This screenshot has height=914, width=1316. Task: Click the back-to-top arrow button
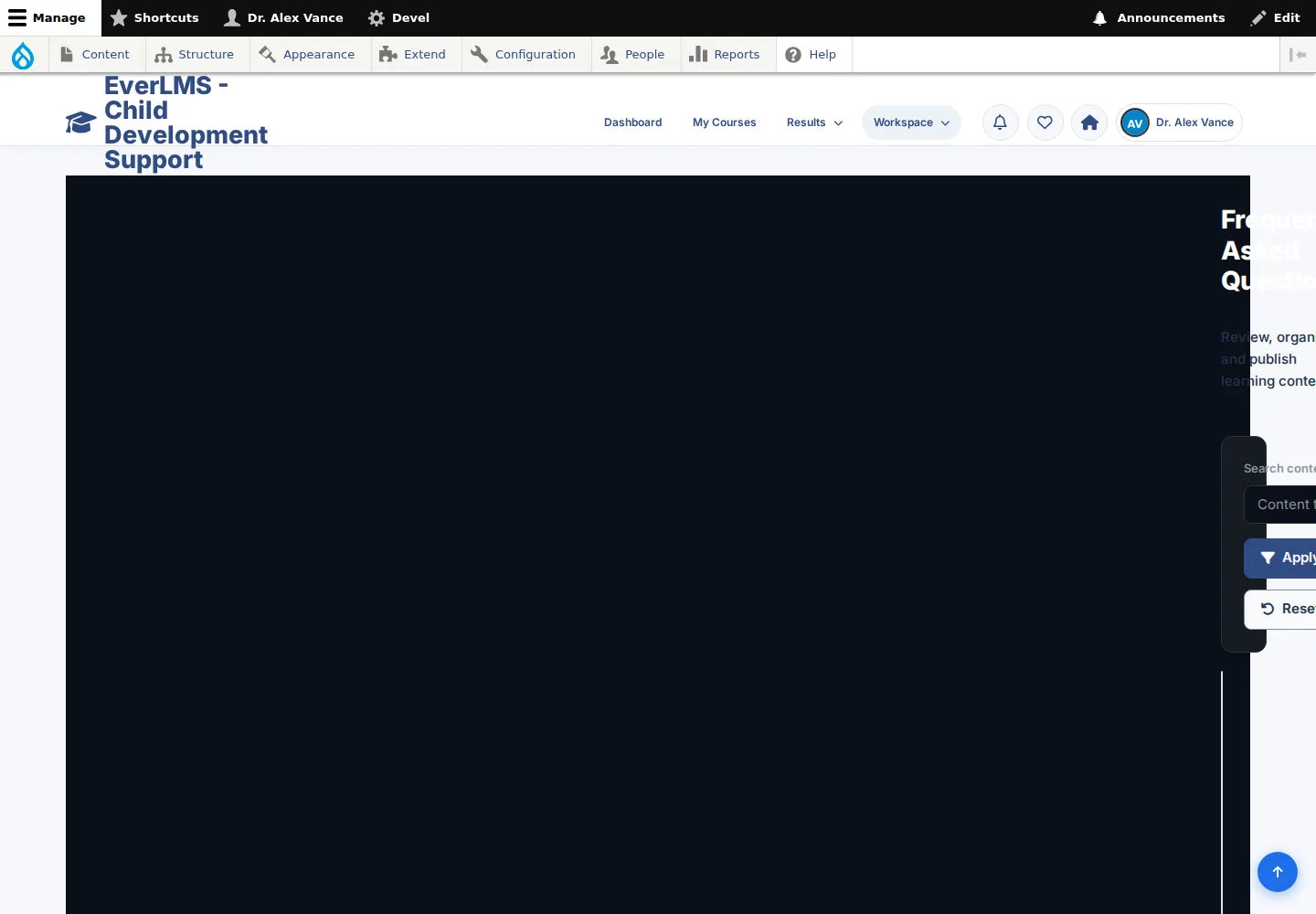[x=1278, y=872]
